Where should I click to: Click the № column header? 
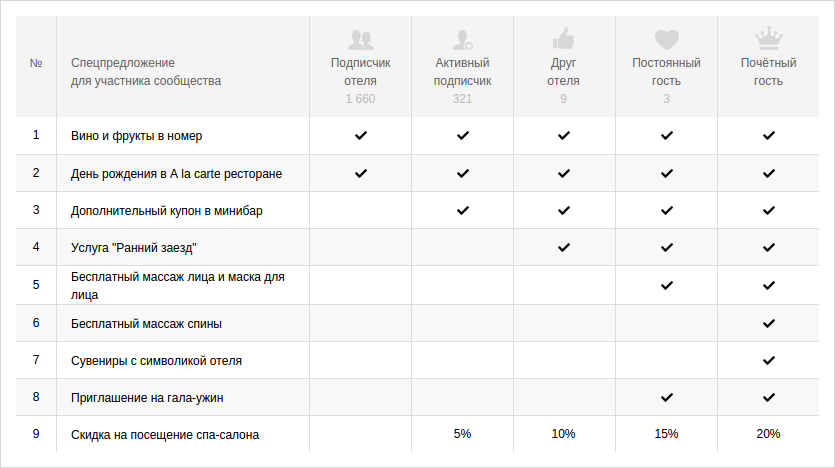[36, 63]
